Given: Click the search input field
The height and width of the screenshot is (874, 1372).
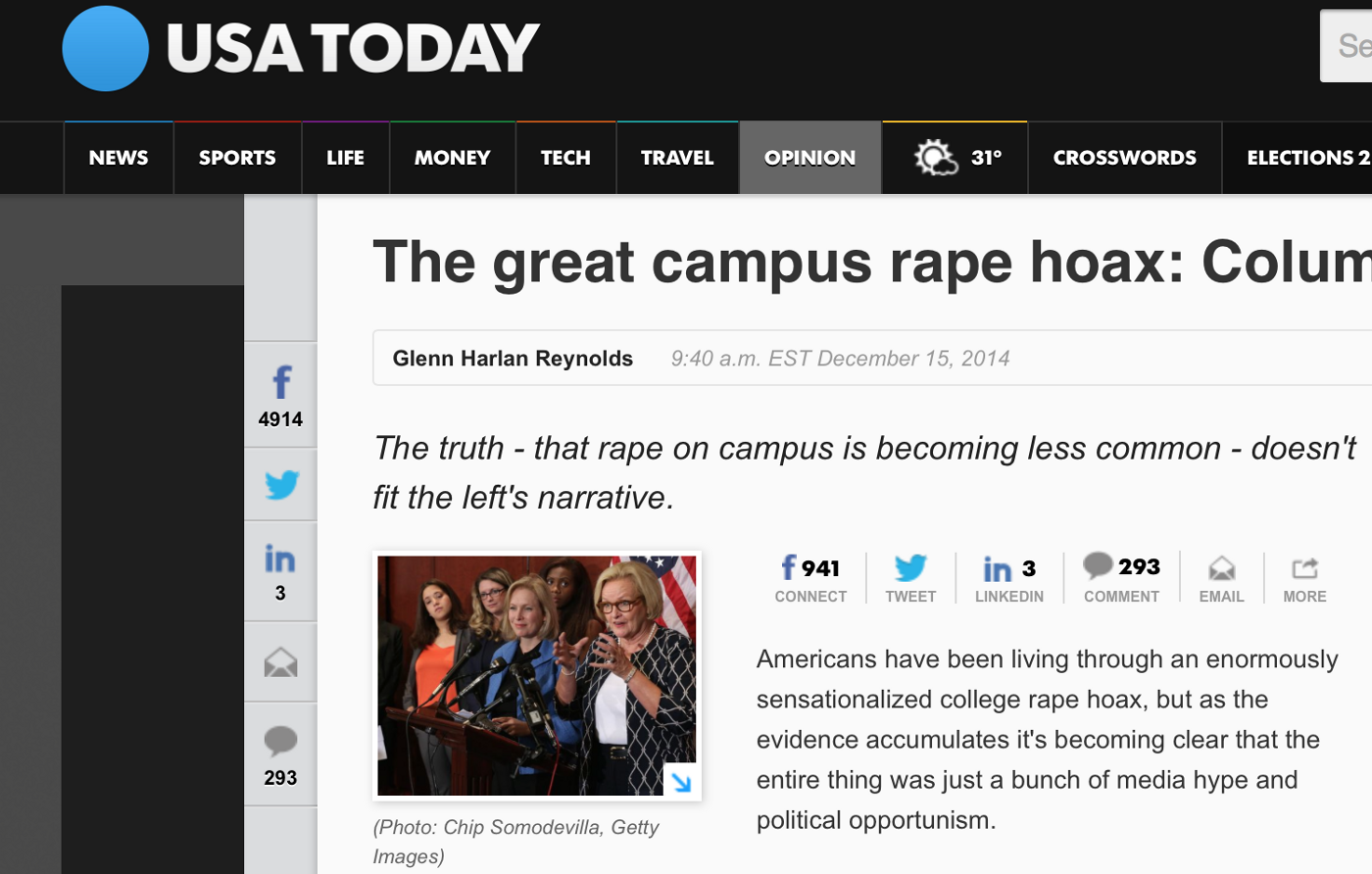Looking at the screenshot, I should (x=1347, y=46).
